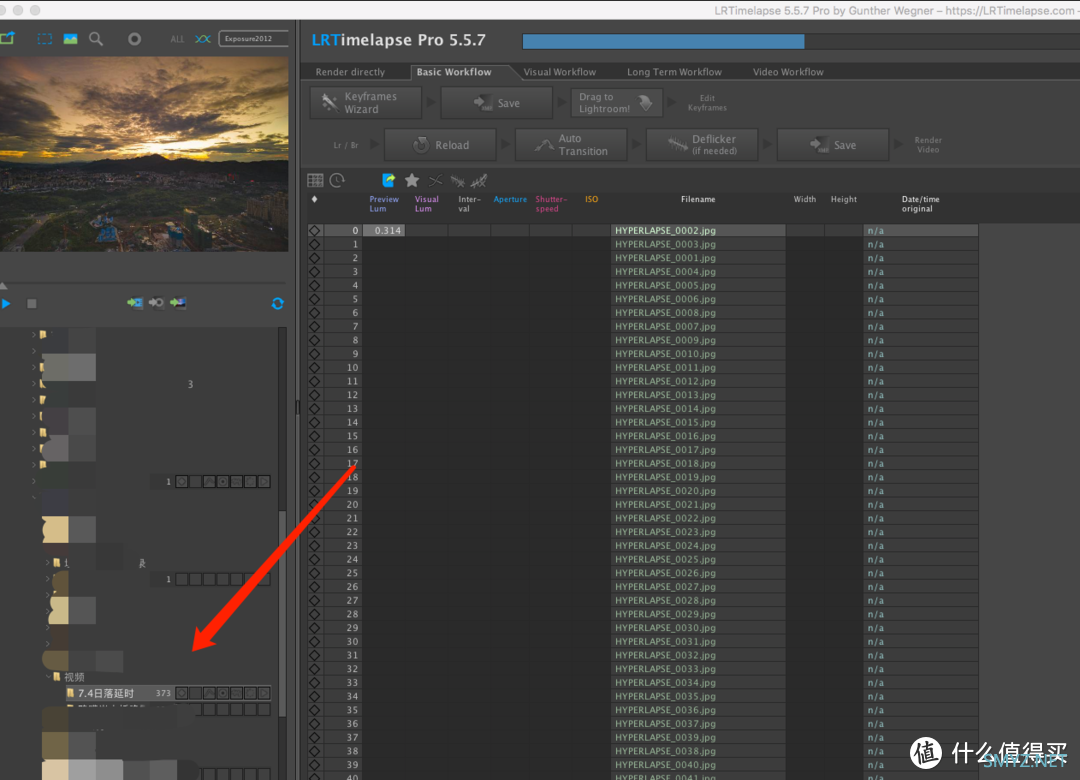Switch to the Render directly tab
The image size is (1080, 780).
pos(350,72)
